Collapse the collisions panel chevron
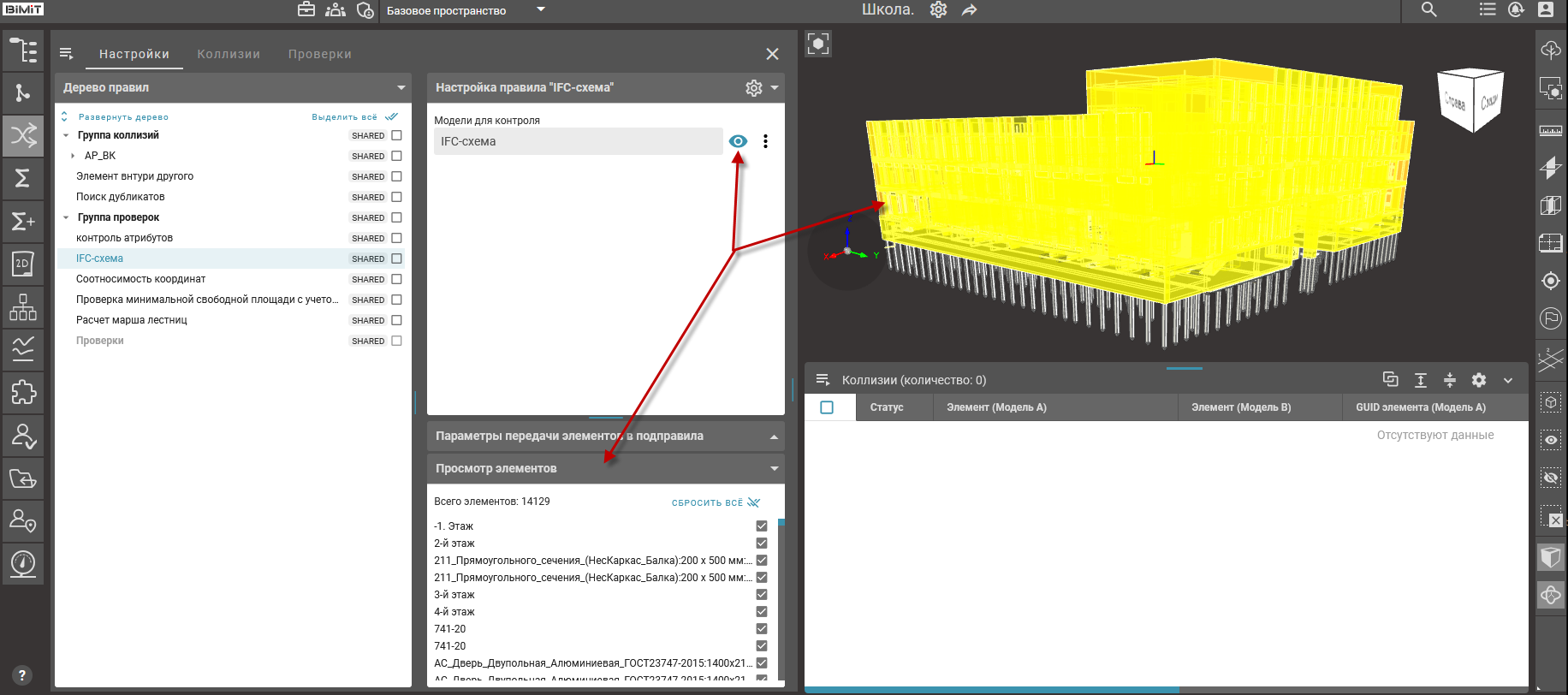 click(1508, 380)
